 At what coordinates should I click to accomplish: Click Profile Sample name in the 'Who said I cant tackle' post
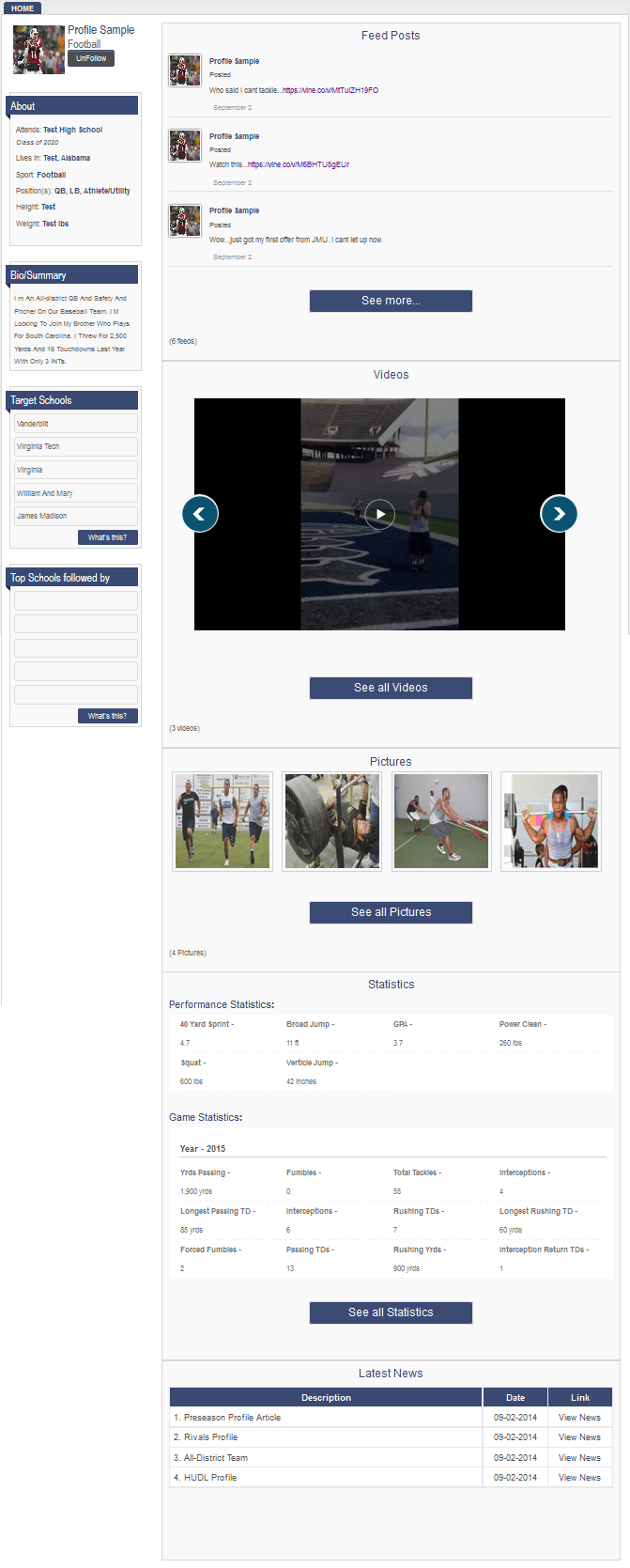234,61
